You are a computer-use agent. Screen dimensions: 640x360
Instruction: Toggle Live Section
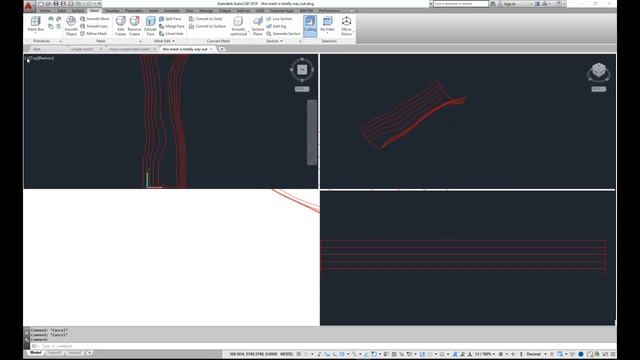pos(279,19)
